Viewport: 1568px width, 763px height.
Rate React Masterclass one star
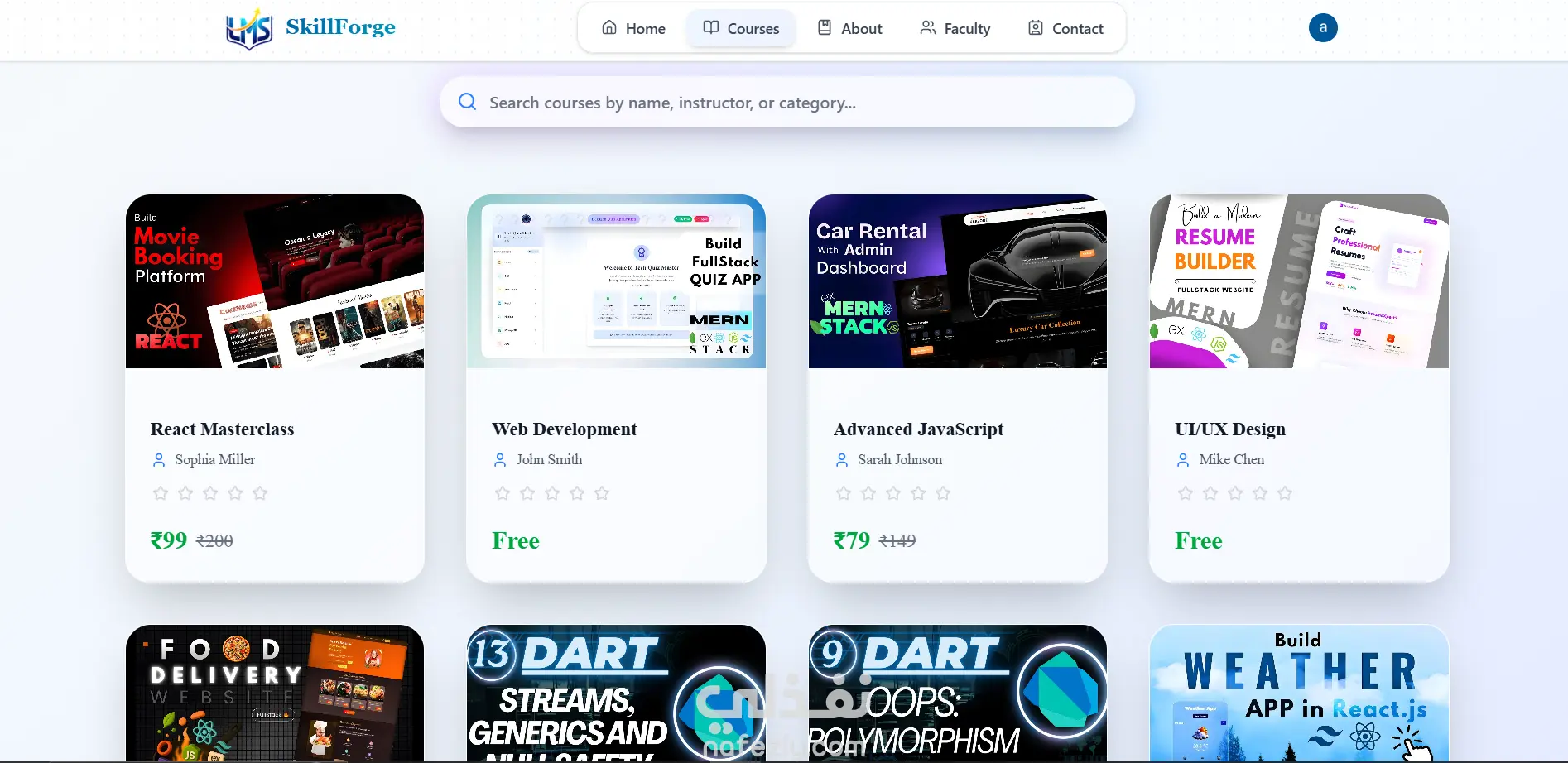(x=161, y=493)
